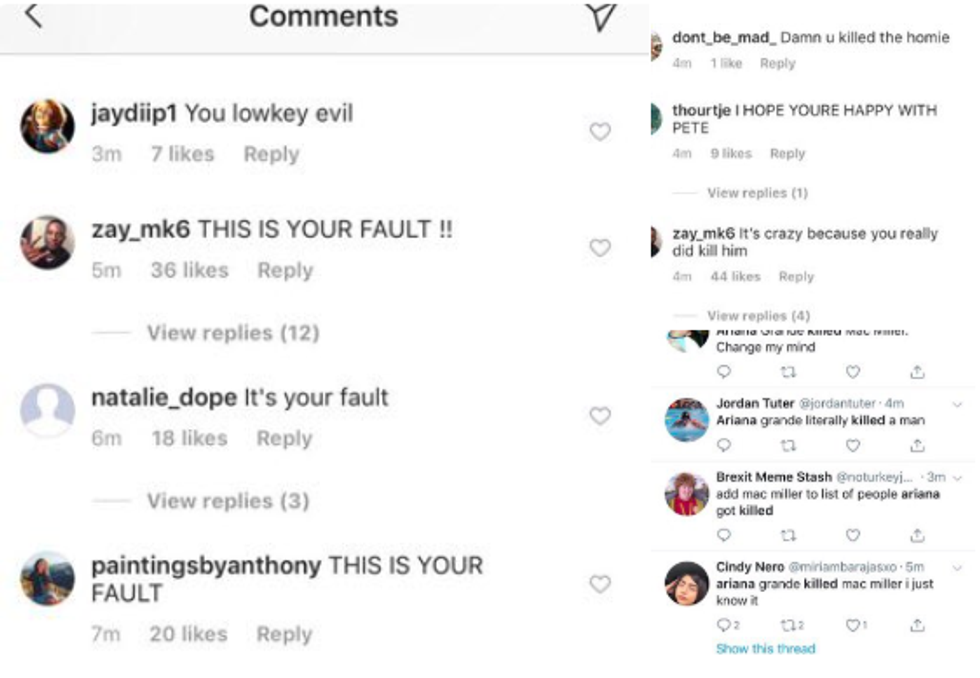Go back using the arrow beside Comments
The height and width of the screenshot is (678, 980).
click(33, 15)
